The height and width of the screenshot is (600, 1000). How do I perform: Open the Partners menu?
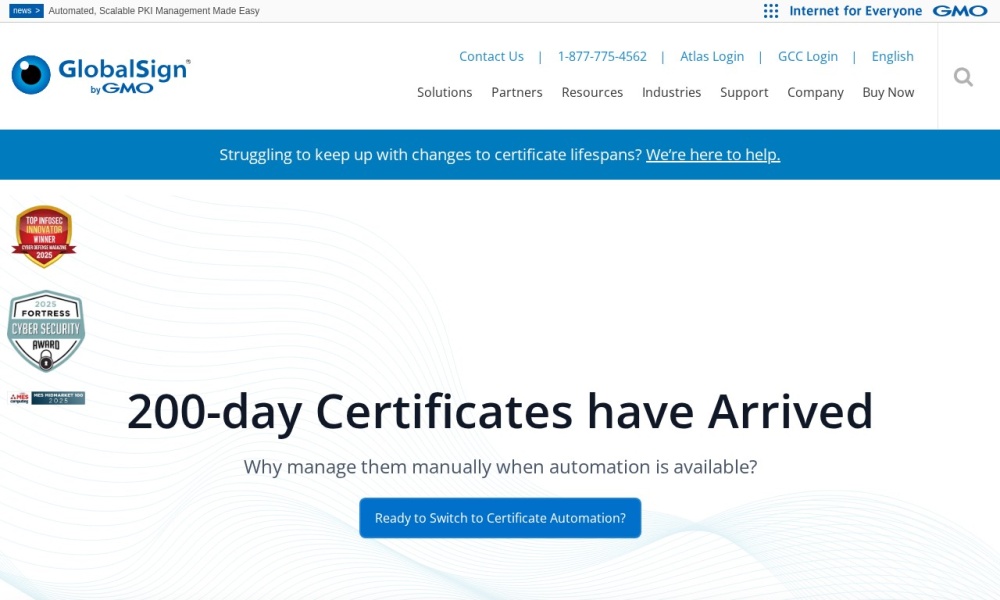[517, 92]
